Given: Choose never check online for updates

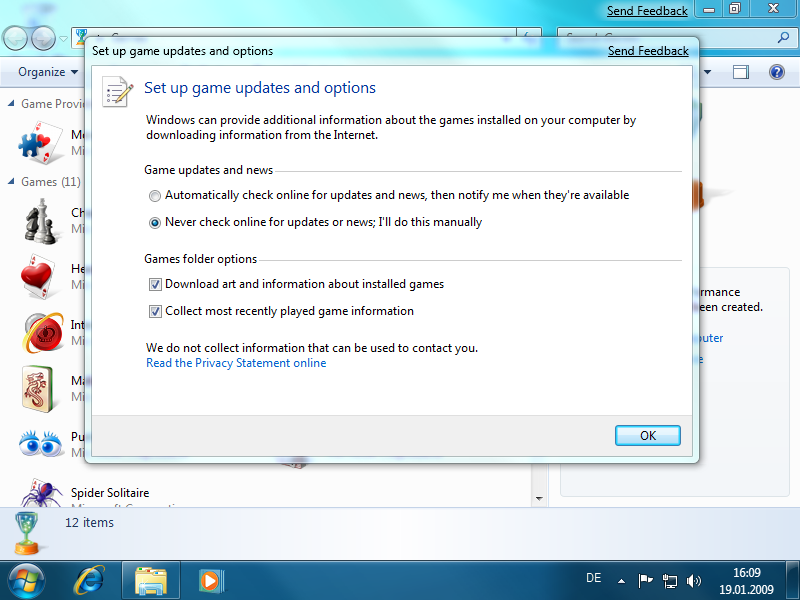Looking at the screenshot, I should pos(155,223).
